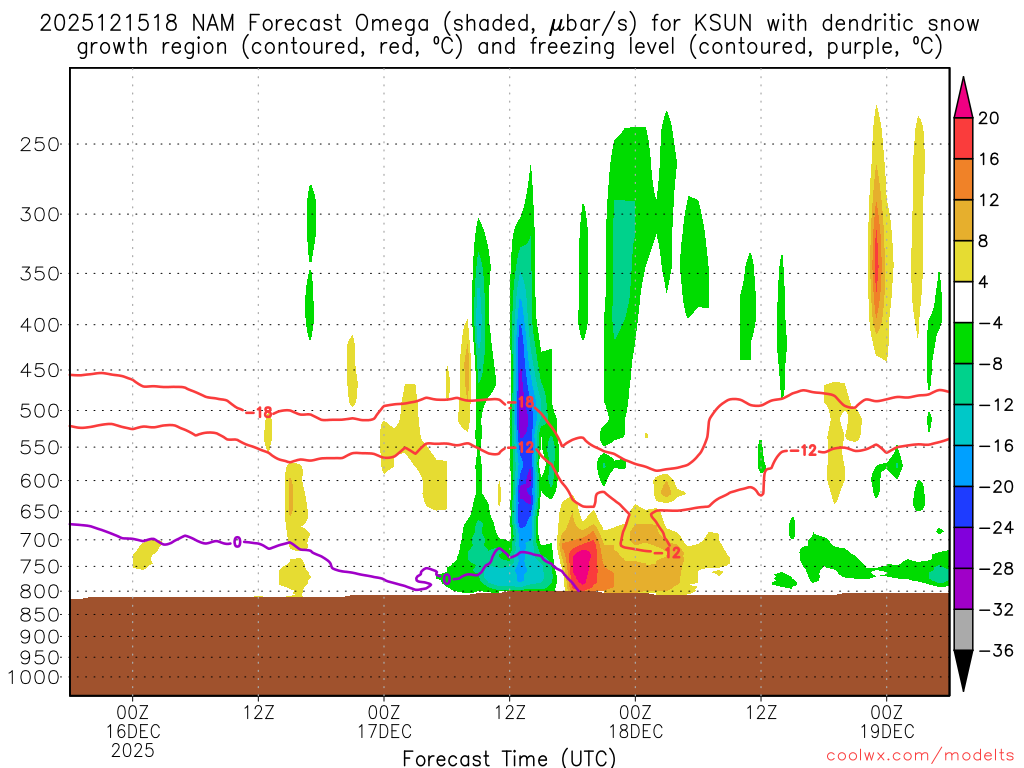Click the 1000 pressure level label
The width and height of the screenshot is (1024, 768).
click(x=33, y=677)
